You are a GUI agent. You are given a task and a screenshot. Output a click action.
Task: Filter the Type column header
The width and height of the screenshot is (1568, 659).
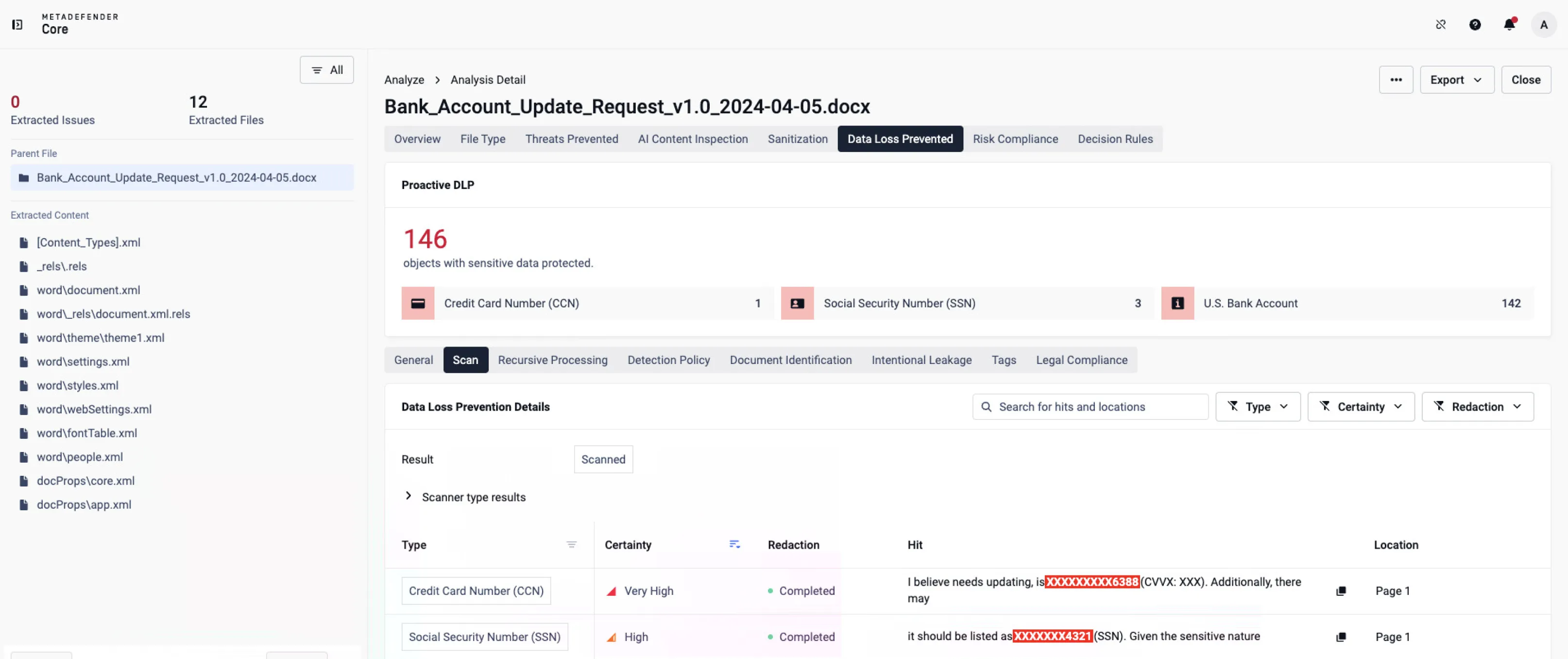tap(571, 544)
